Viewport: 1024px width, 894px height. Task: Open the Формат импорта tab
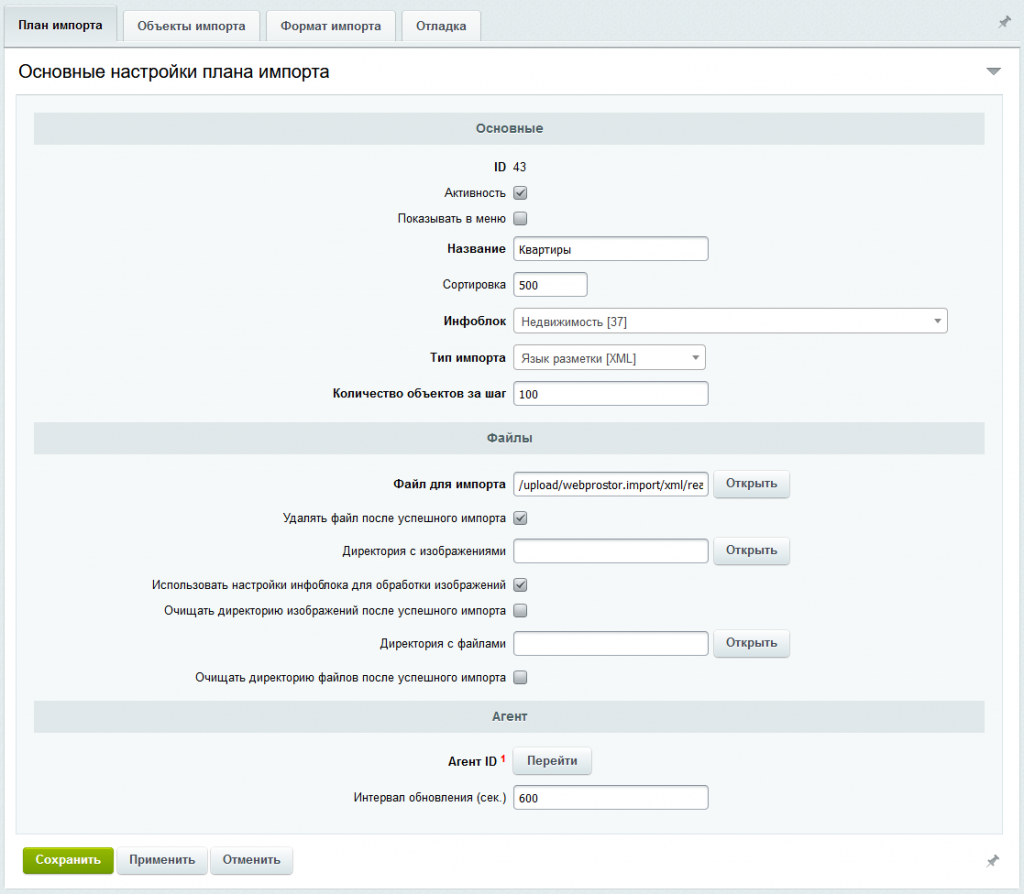tap(330, 26)
